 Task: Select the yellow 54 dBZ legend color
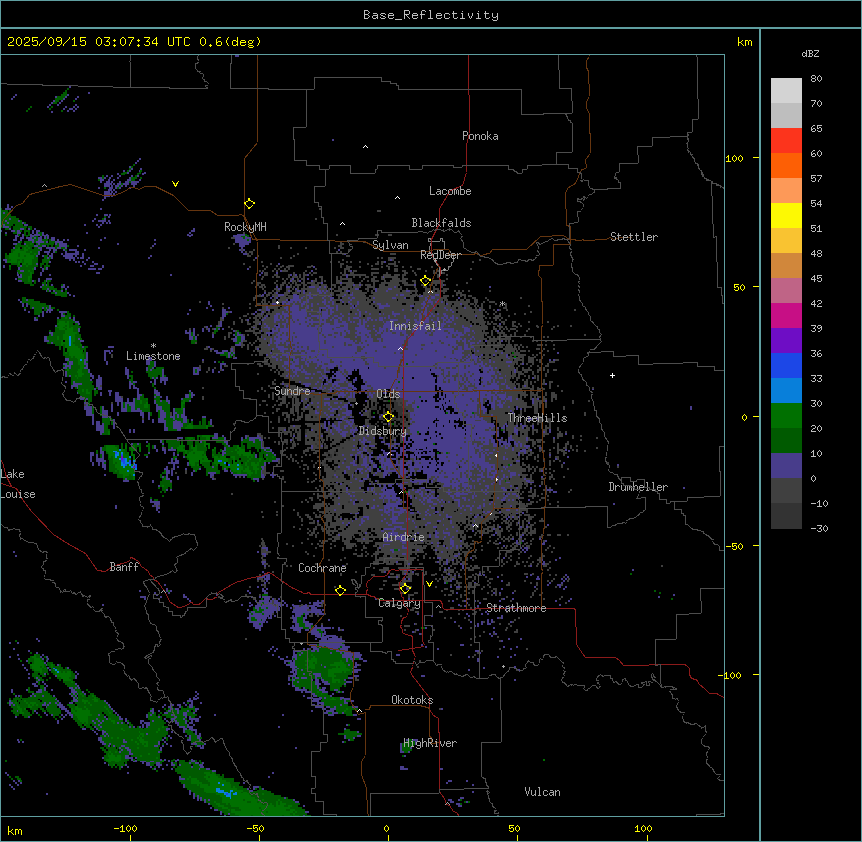(786, 215)
